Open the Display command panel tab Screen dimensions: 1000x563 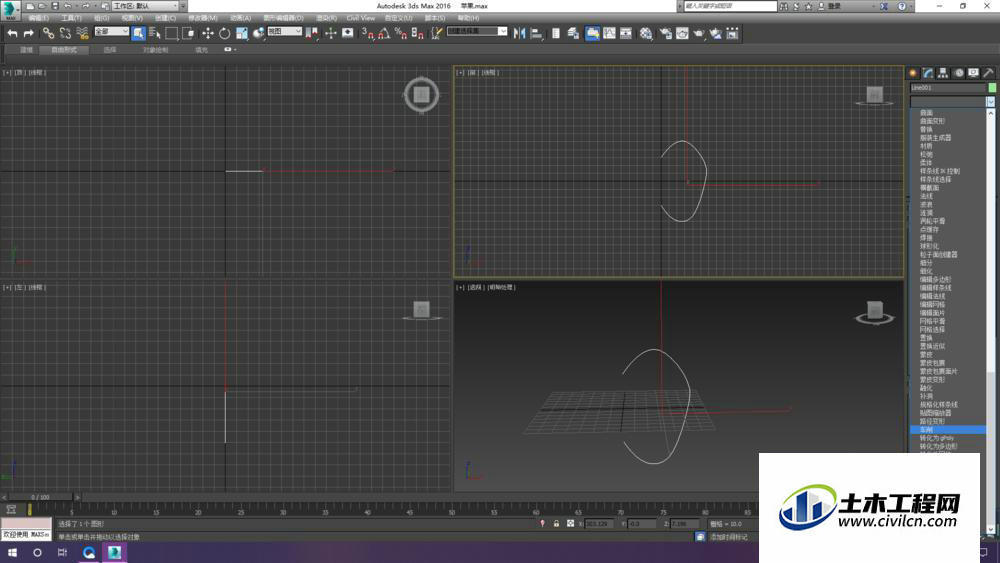(x=973, y=73)
